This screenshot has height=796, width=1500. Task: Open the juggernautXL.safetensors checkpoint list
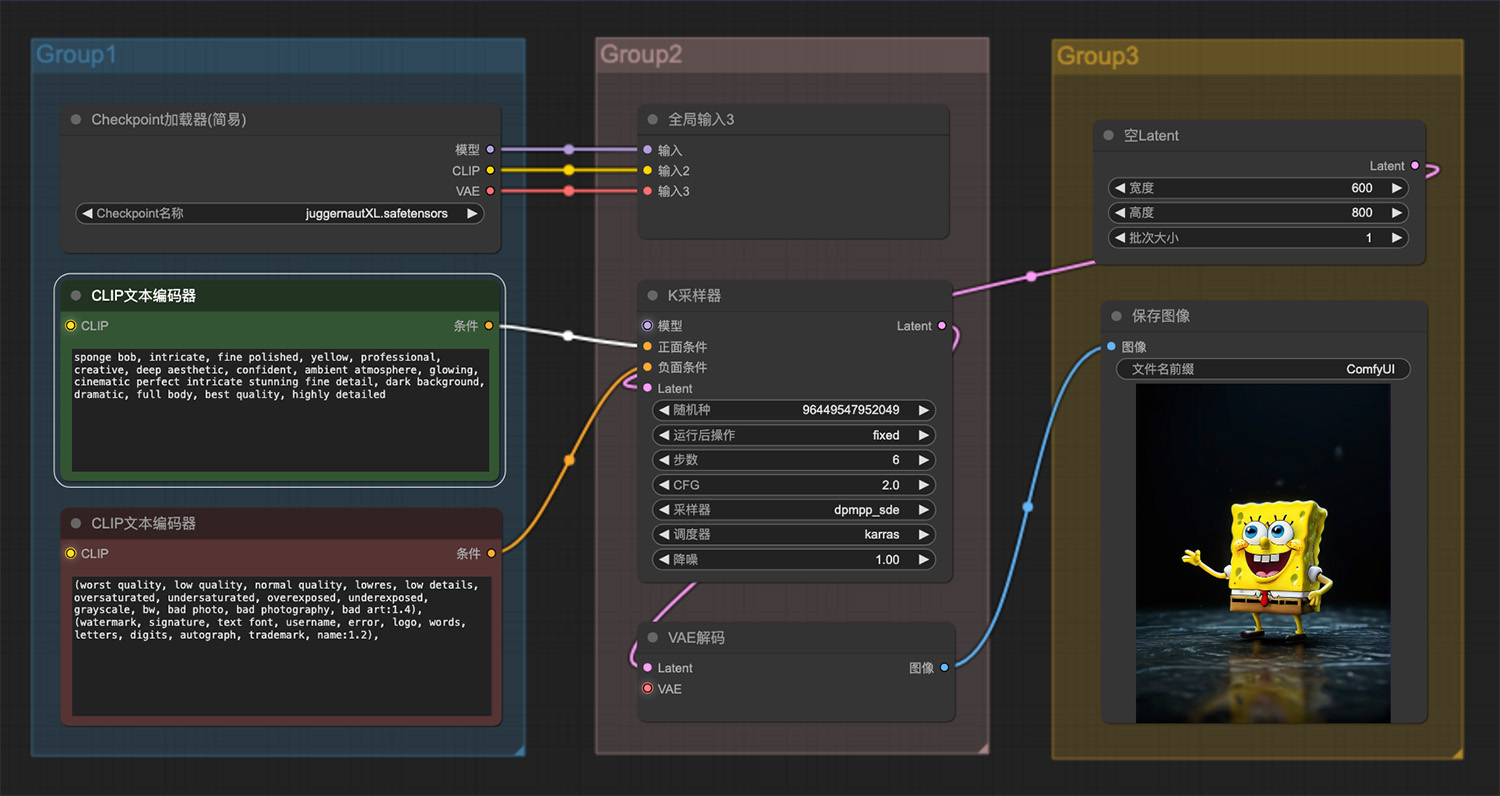[x=280, y=214]
